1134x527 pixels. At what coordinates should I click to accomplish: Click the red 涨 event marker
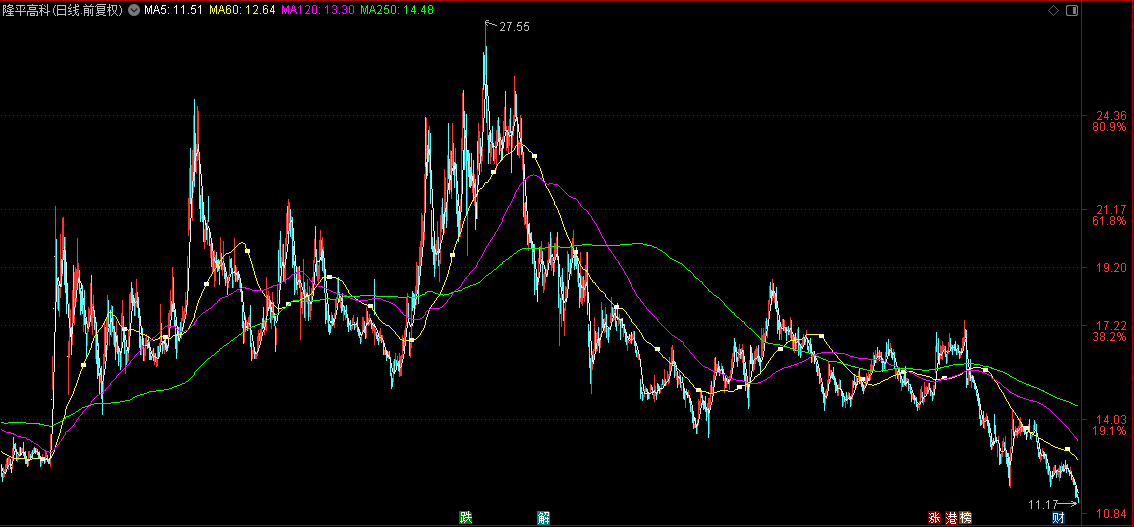tap(934, 518)
